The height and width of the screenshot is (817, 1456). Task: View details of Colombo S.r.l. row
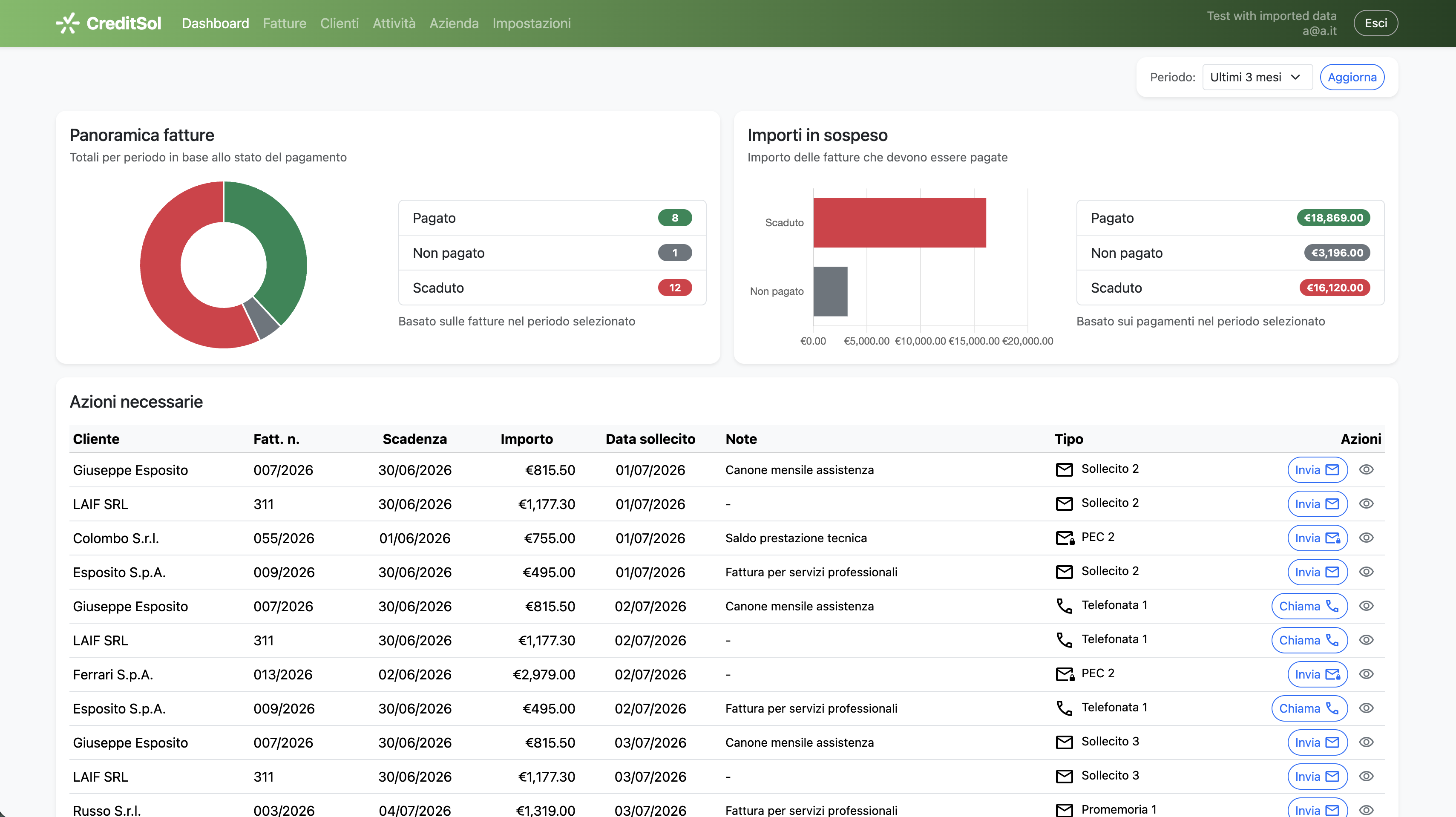1366,537
